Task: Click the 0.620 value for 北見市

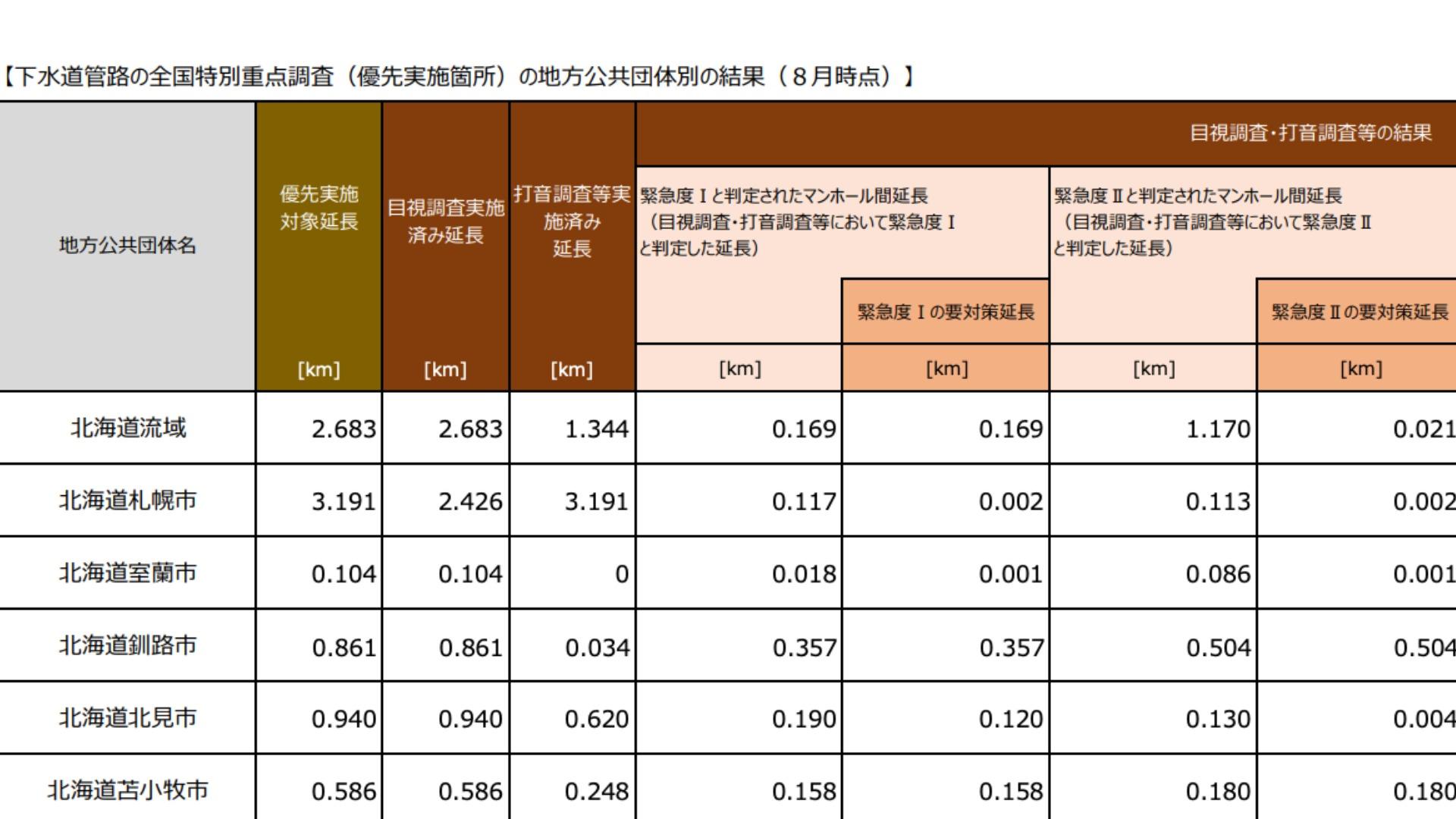Action: 596,719
